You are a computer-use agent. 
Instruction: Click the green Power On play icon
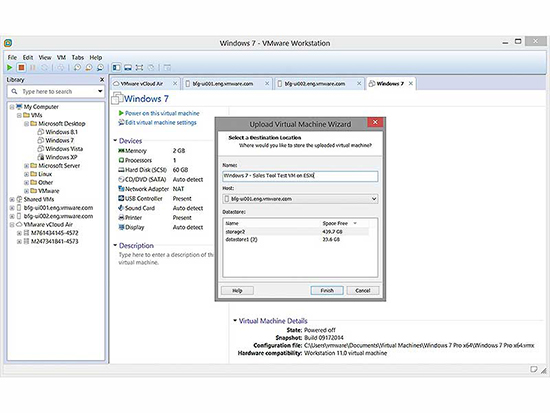pos(10,67)
